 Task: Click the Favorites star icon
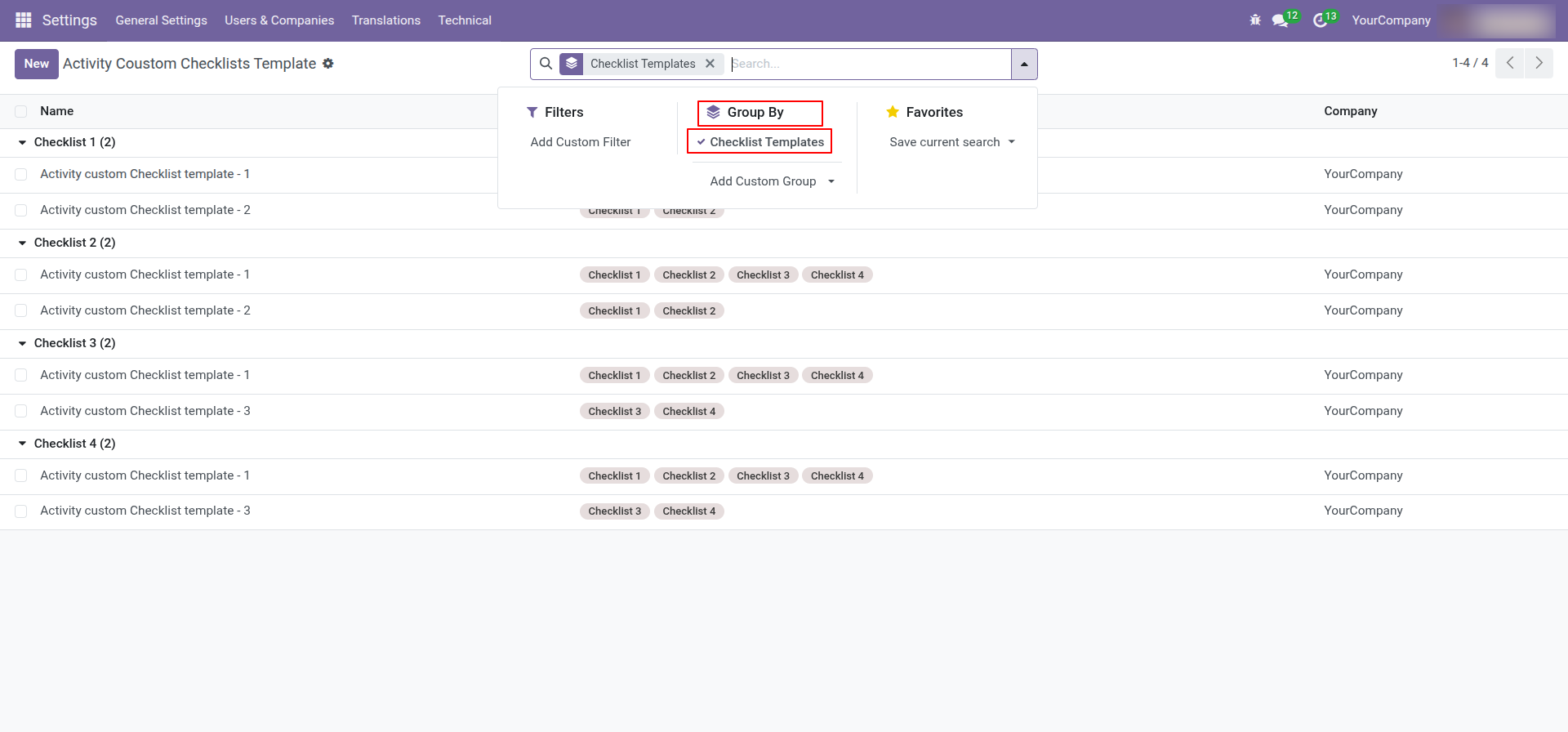point(893,112)
